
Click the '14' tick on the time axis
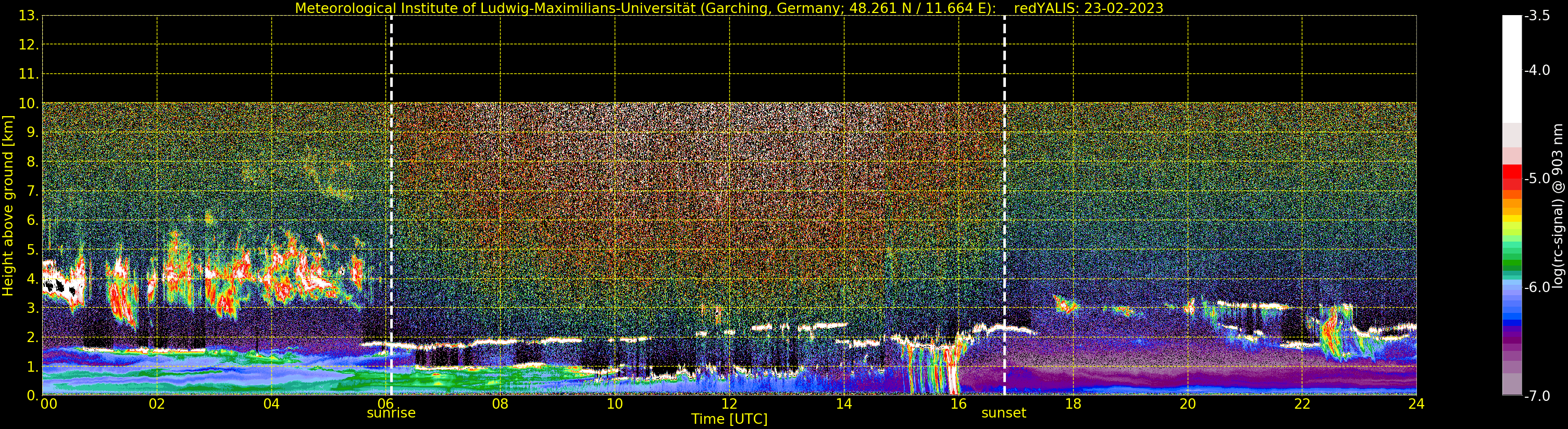pyautogui.click(x=844, y=403)
